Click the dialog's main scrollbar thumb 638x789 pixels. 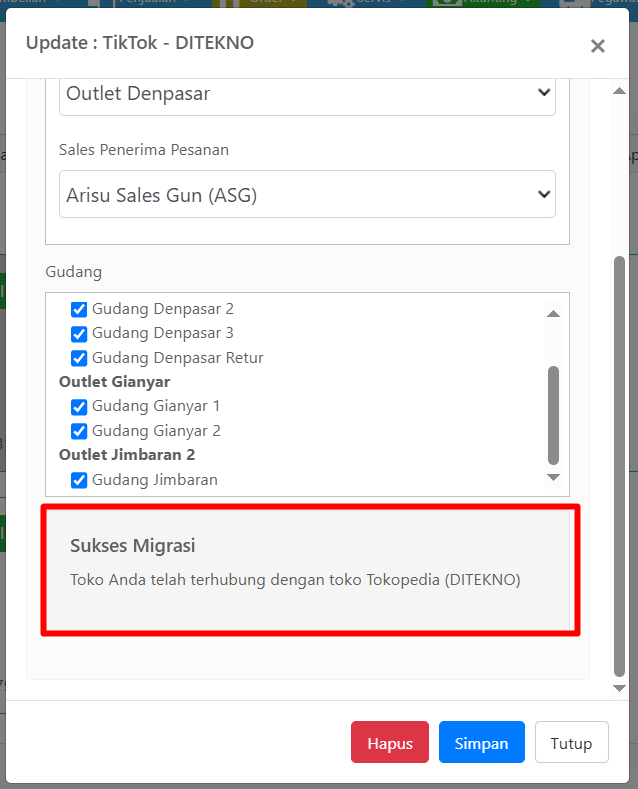[x=619, y=466]
